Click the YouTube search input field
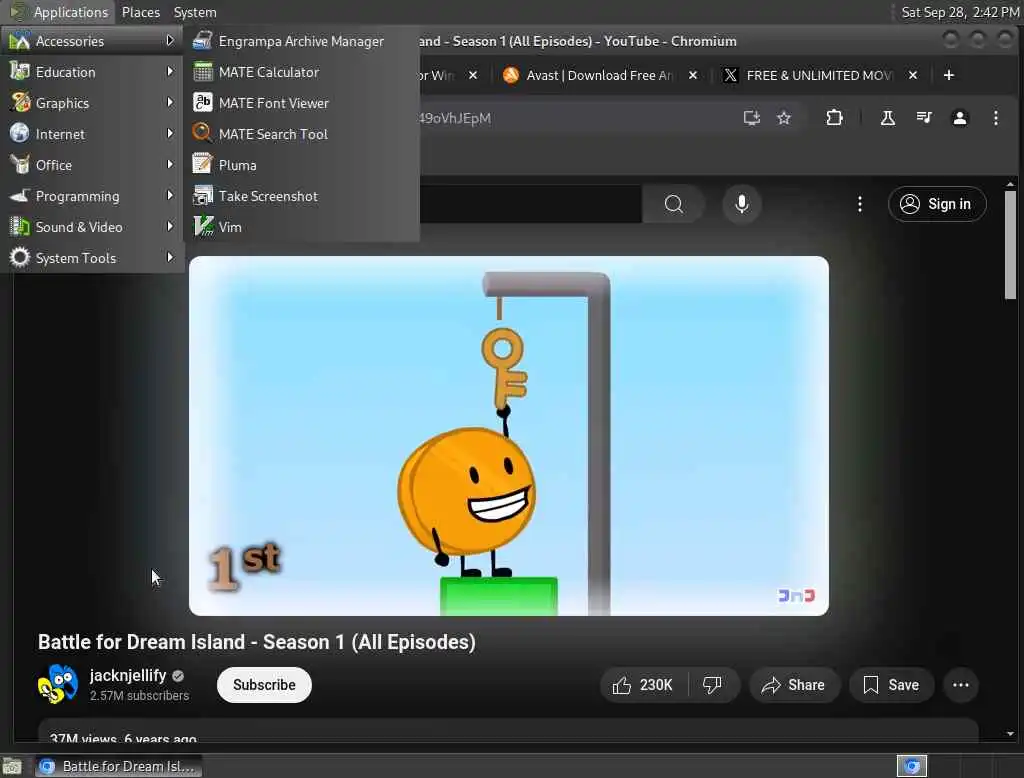Screen dimensions: 1024x778 coord(530,204)
